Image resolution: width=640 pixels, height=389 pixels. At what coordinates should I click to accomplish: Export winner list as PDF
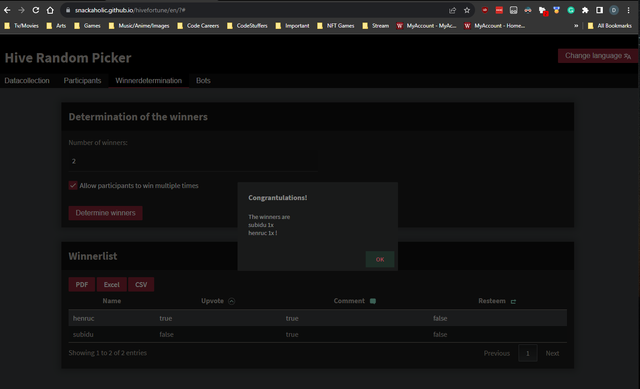pyautogui.click(x=82, y=285)
